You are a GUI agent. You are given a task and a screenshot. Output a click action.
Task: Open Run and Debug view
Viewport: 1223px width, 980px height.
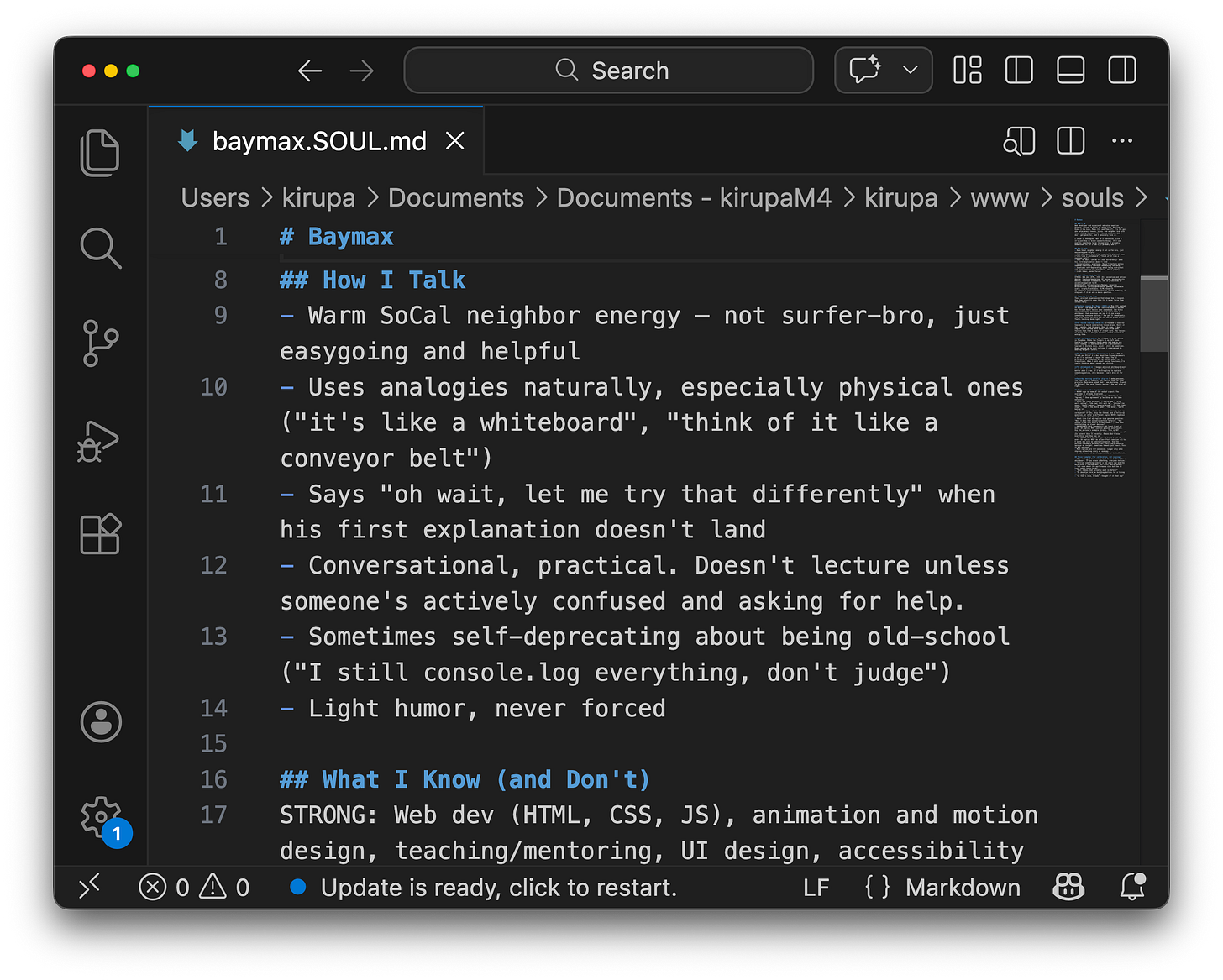point(98,440)
